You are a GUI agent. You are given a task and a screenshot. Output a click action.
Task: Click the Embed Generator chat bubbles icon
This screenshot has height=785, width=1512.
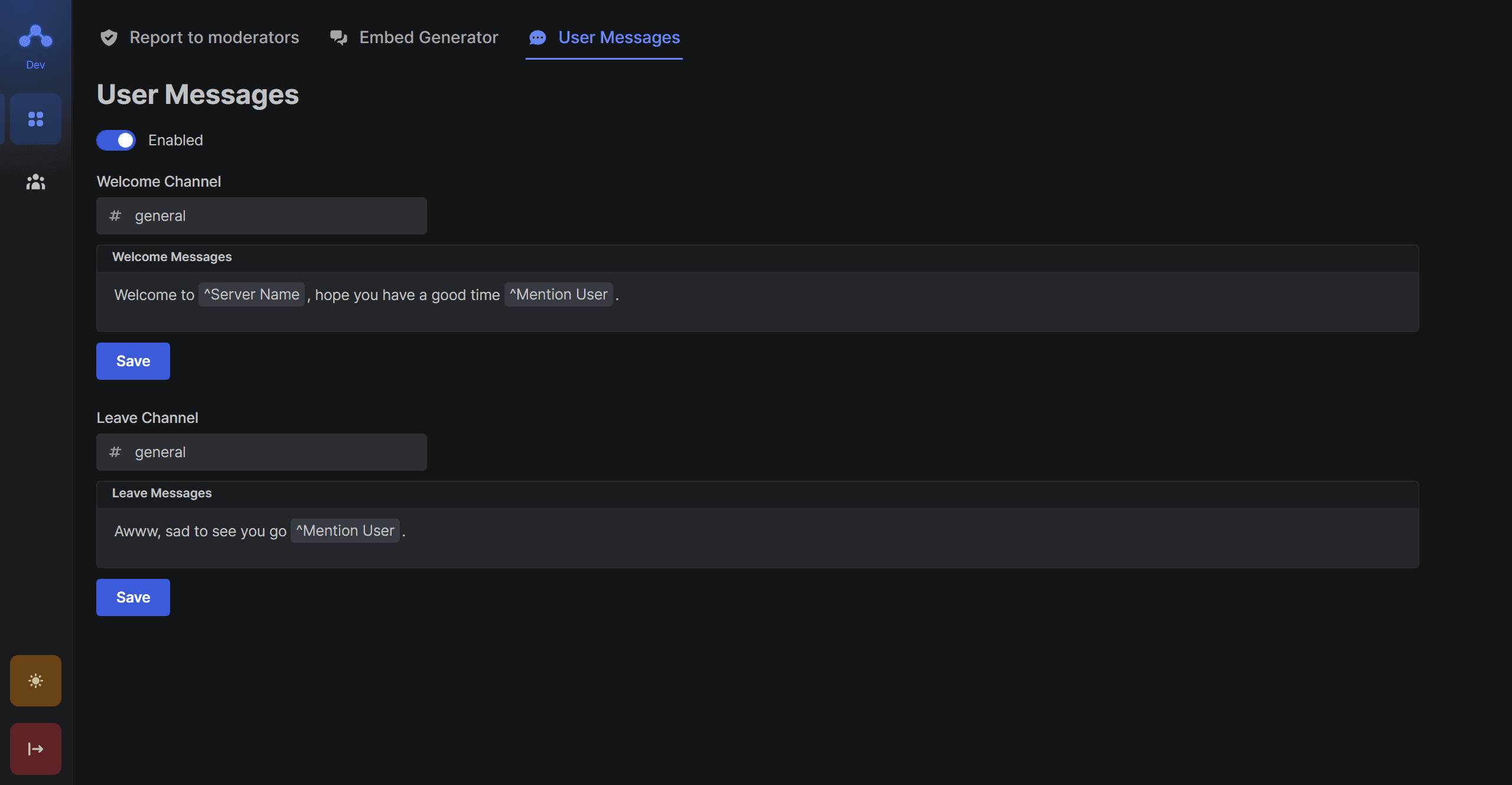click(x=338, y=38)
